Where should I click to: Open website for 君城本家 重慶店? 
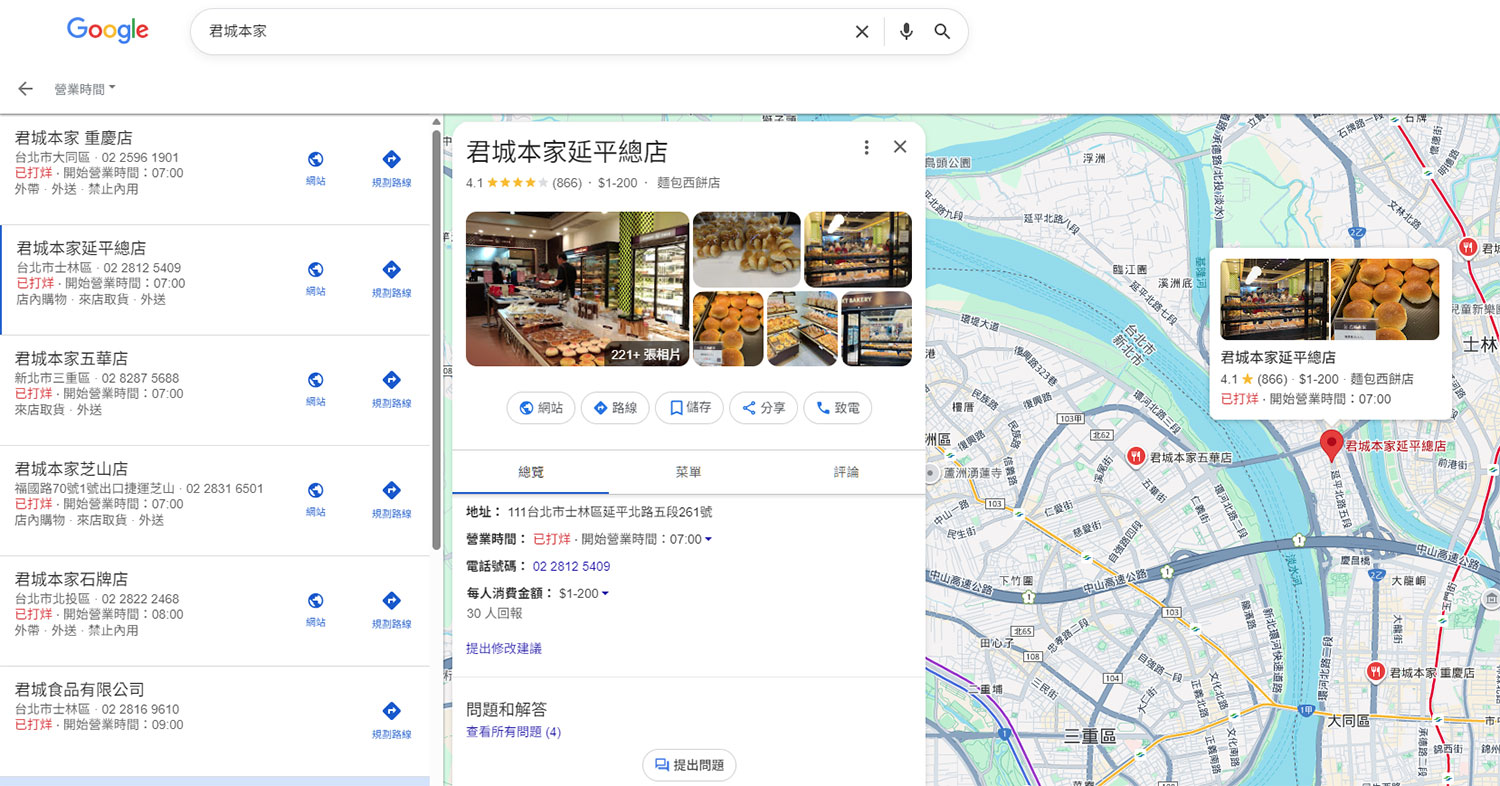pos(316,168)
